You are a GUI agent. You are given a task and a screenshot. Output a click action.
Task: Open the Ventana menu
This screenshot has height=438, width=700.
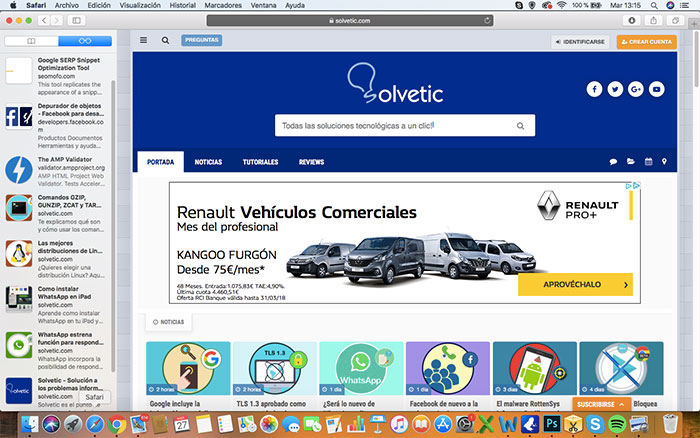(263, 5)
